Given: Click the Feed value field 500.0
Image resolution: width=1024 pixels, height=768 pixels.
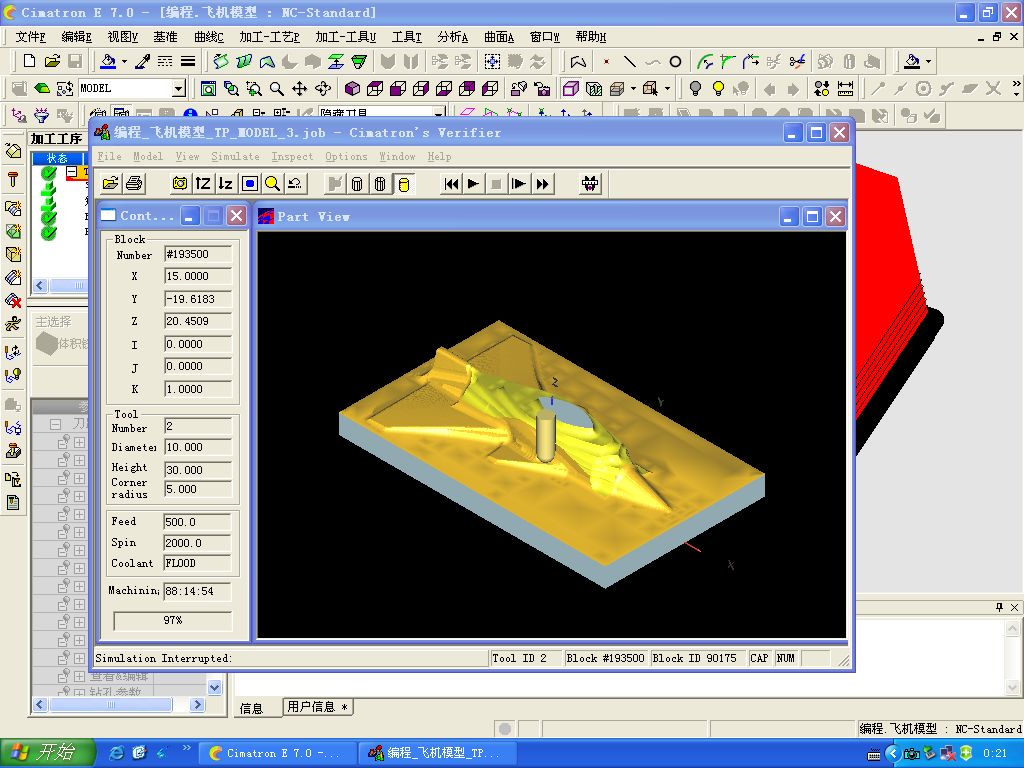Looking at the screenshot, I should (197, 522).
